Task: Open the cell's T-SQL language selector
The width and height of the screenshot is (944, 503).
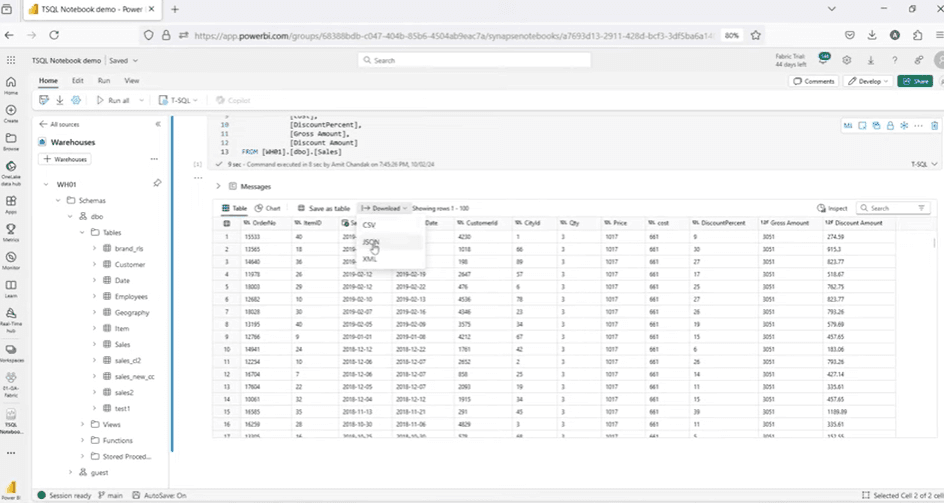Action: [924, 164]
